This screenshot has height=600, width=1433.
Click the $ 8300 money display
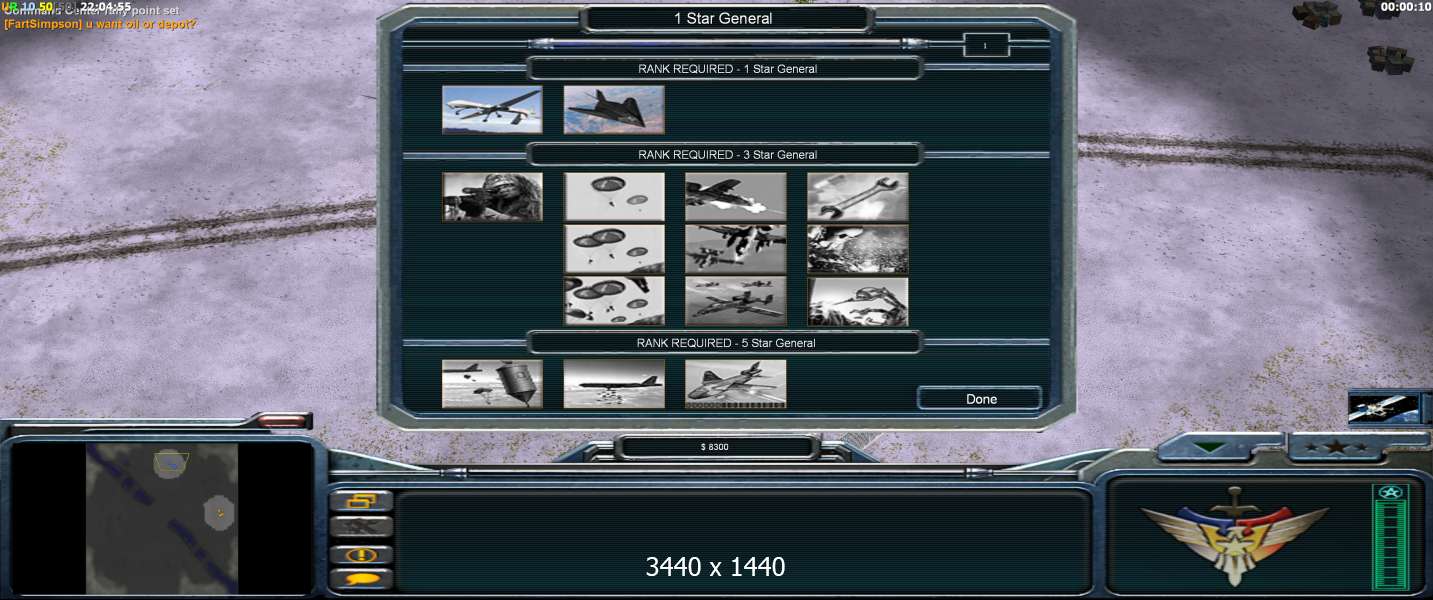coord(715,447)
